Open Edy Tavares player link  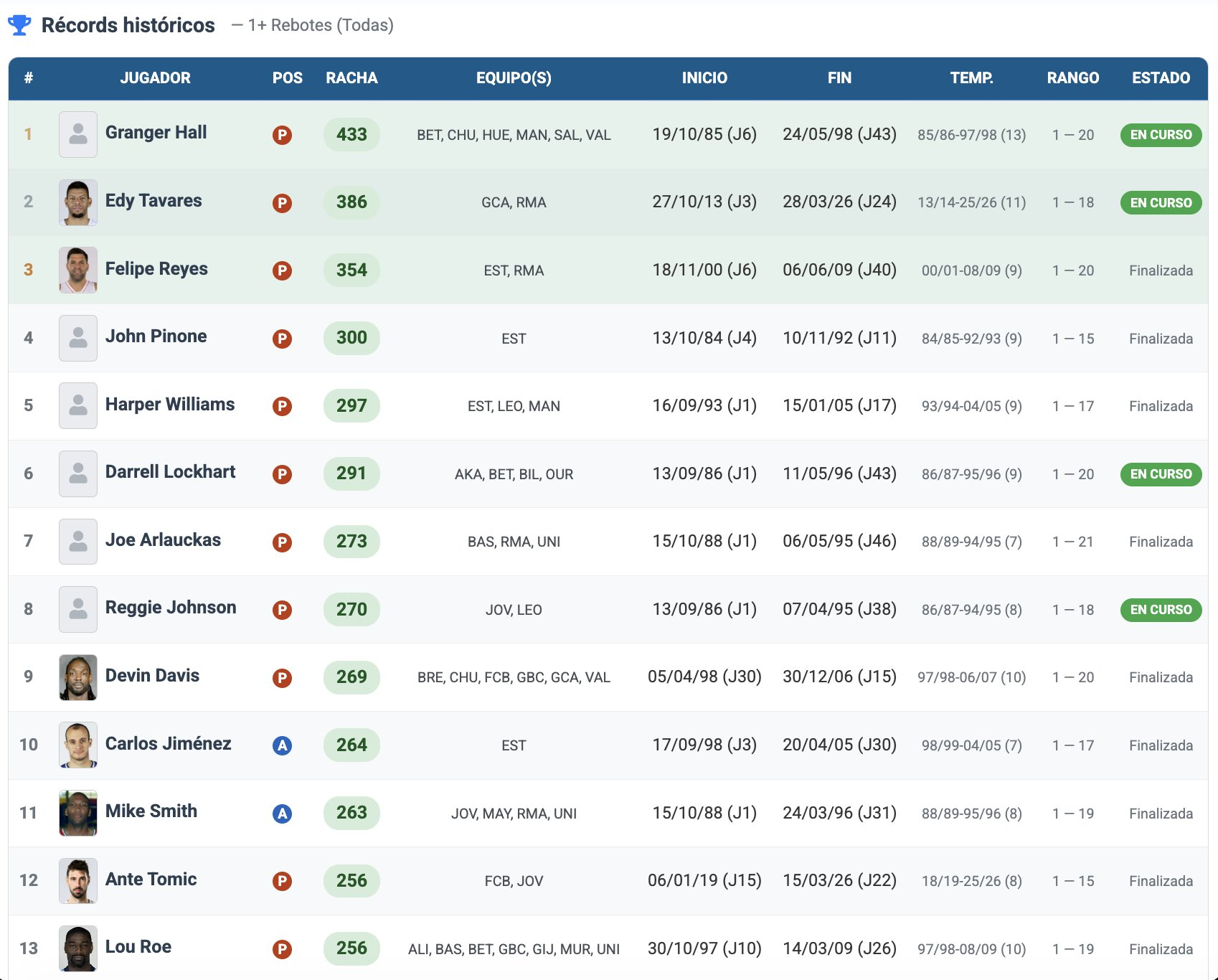[x=154, y=201]
